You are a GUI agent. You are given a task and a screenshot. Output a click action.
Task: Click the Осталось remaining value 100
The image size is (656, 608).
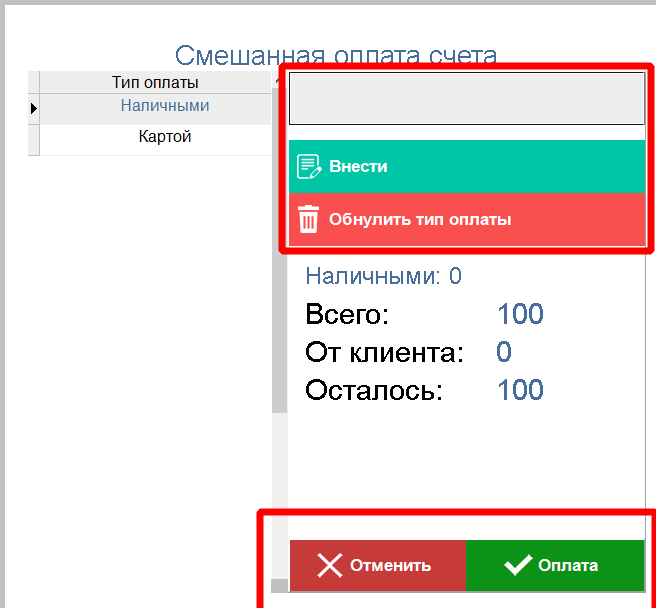(520, 389)
